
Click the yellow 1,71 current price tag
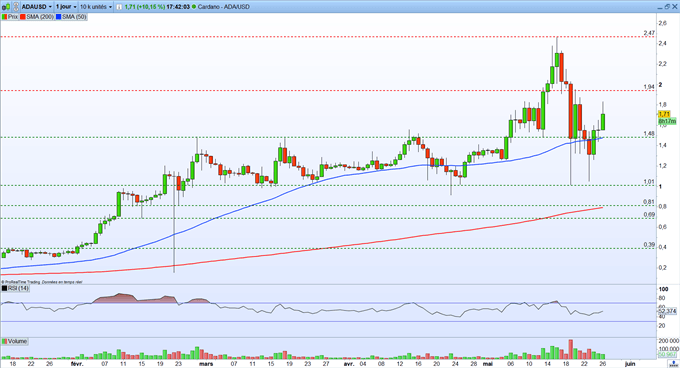click(664, 114)
